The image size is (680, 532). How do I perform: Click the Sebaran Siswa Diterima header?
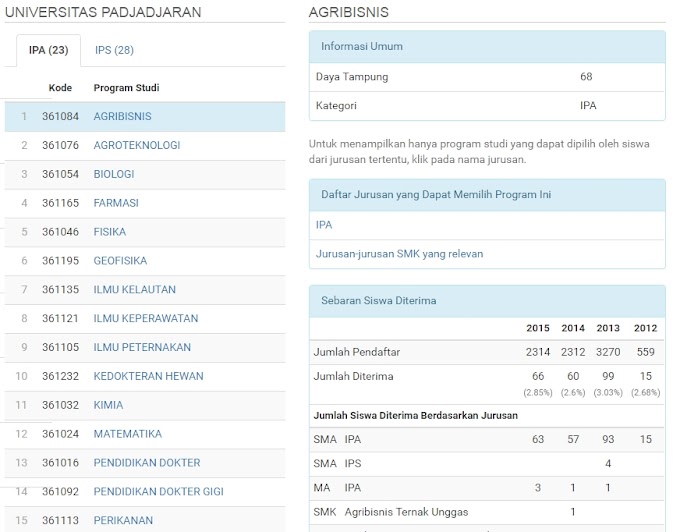point(487,301)
